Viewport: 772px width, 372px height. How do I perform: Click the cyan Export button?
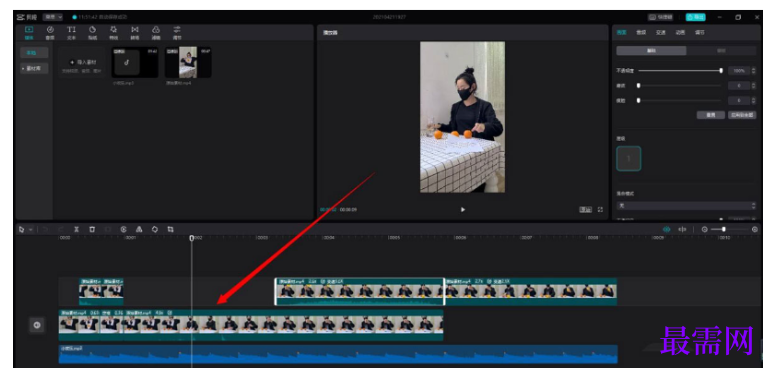tap(696, 17)
